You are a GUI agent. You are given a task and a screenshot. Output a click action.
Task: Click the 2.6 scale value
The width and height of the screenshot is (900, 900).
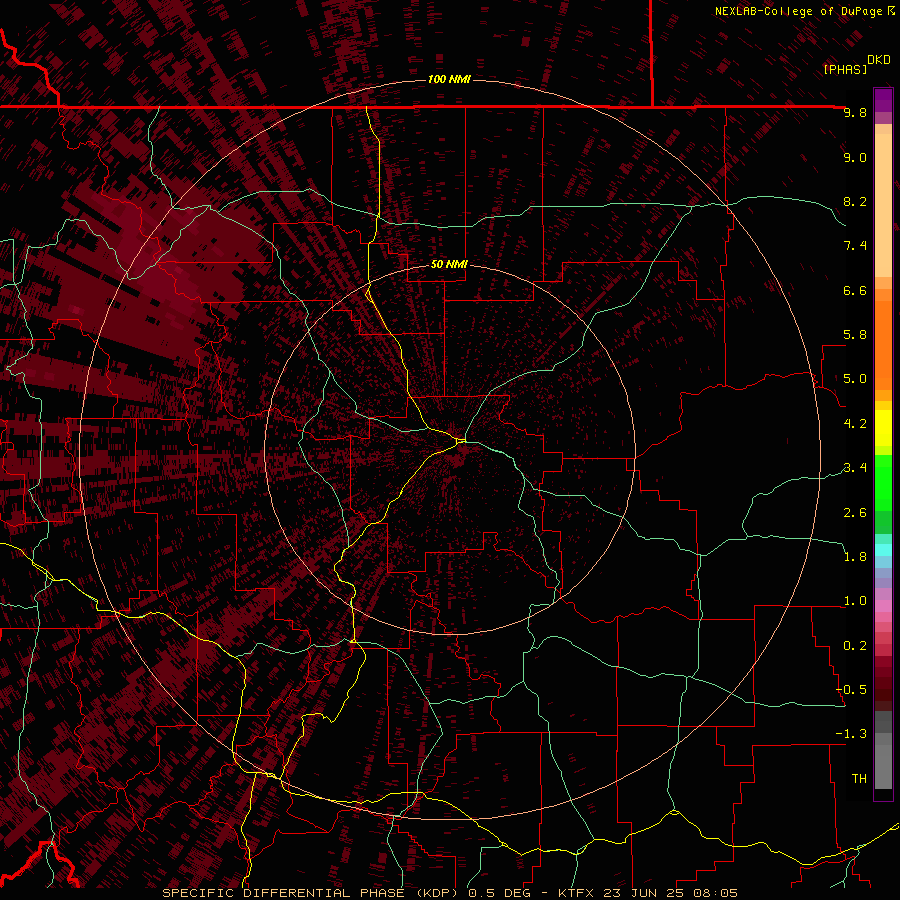coord(855,513)
